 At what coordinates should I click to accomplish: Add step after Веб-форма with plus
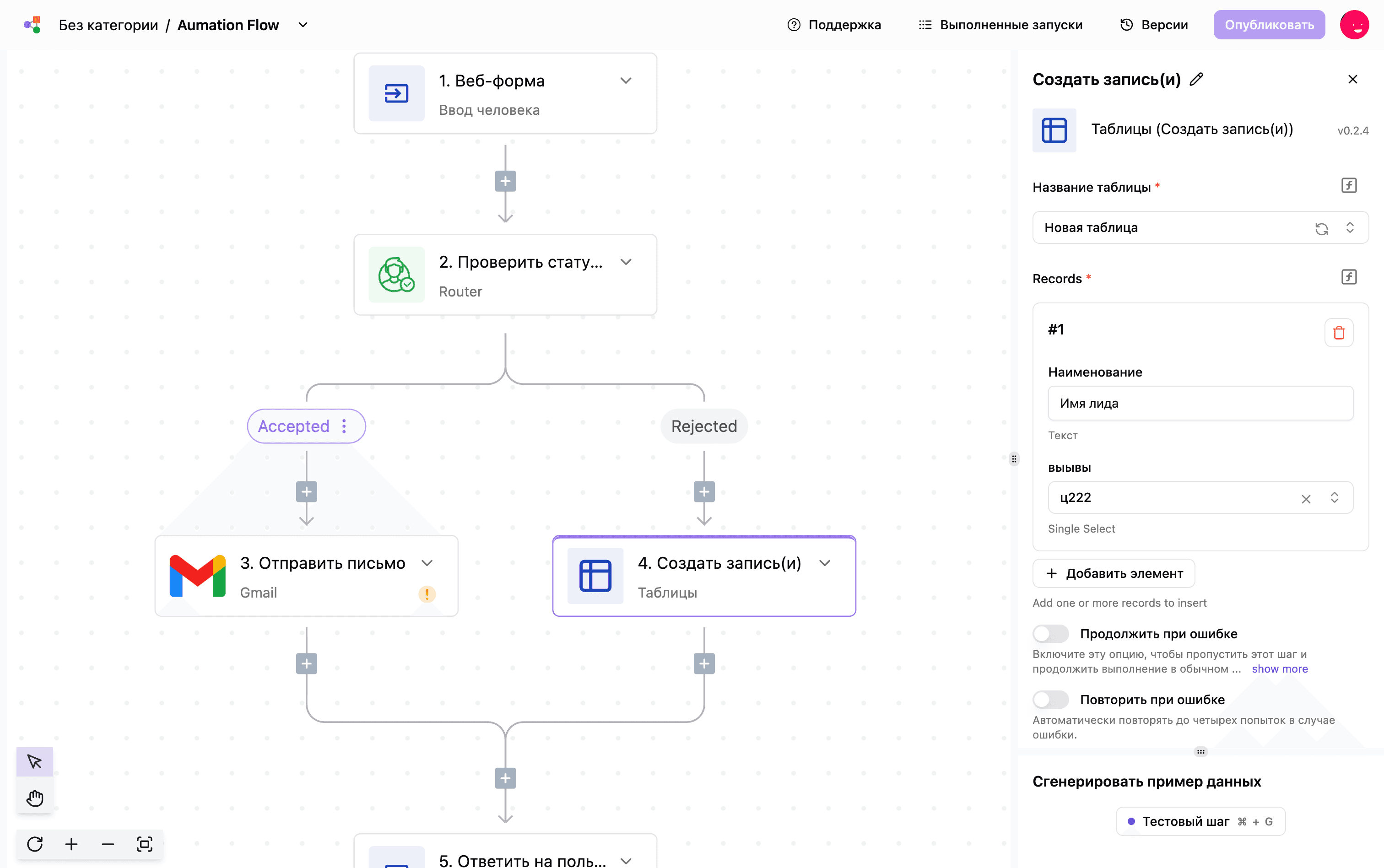505,181
